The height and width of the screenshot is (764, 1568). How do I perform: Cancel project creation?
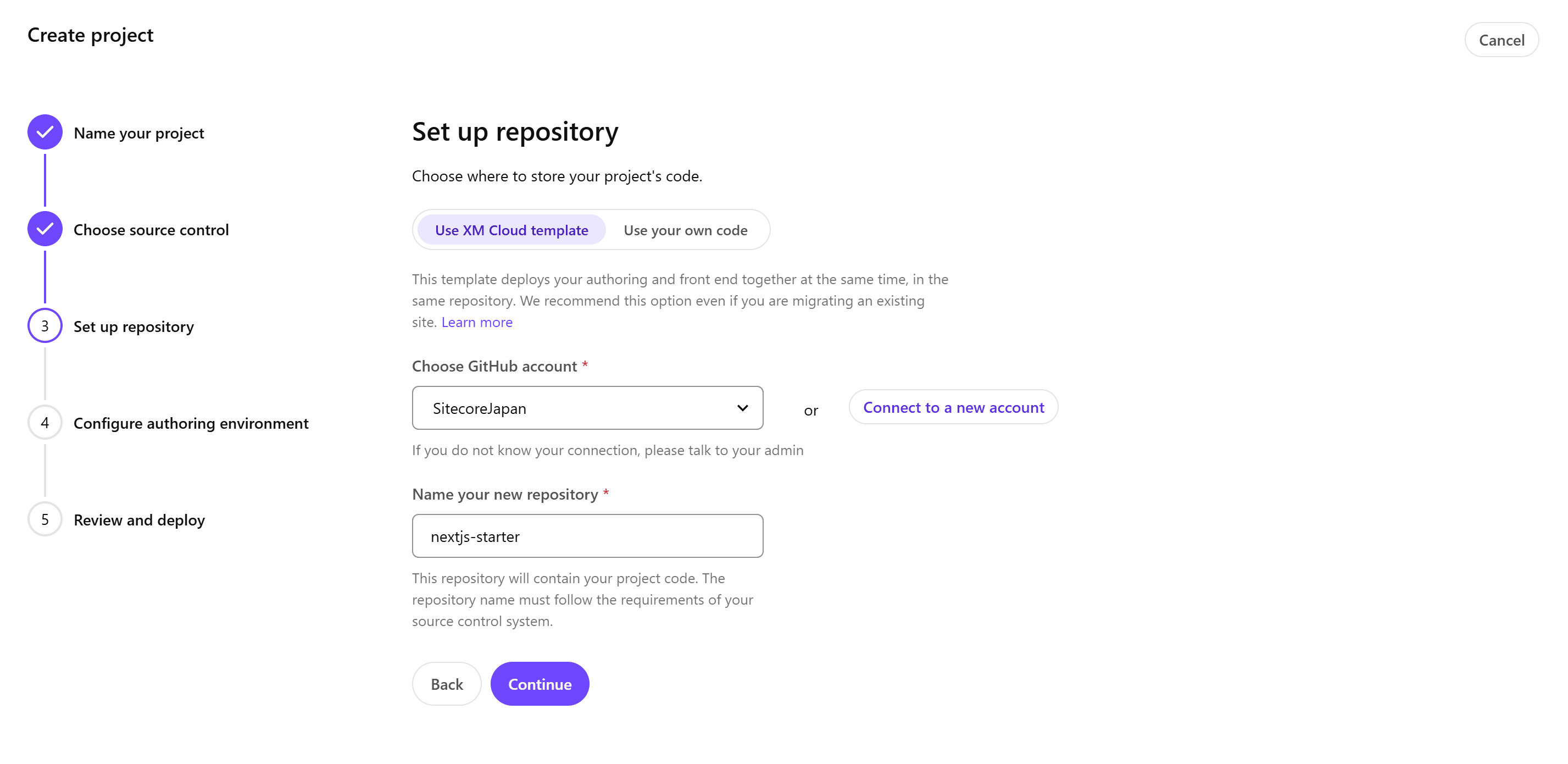point(1501,40)
